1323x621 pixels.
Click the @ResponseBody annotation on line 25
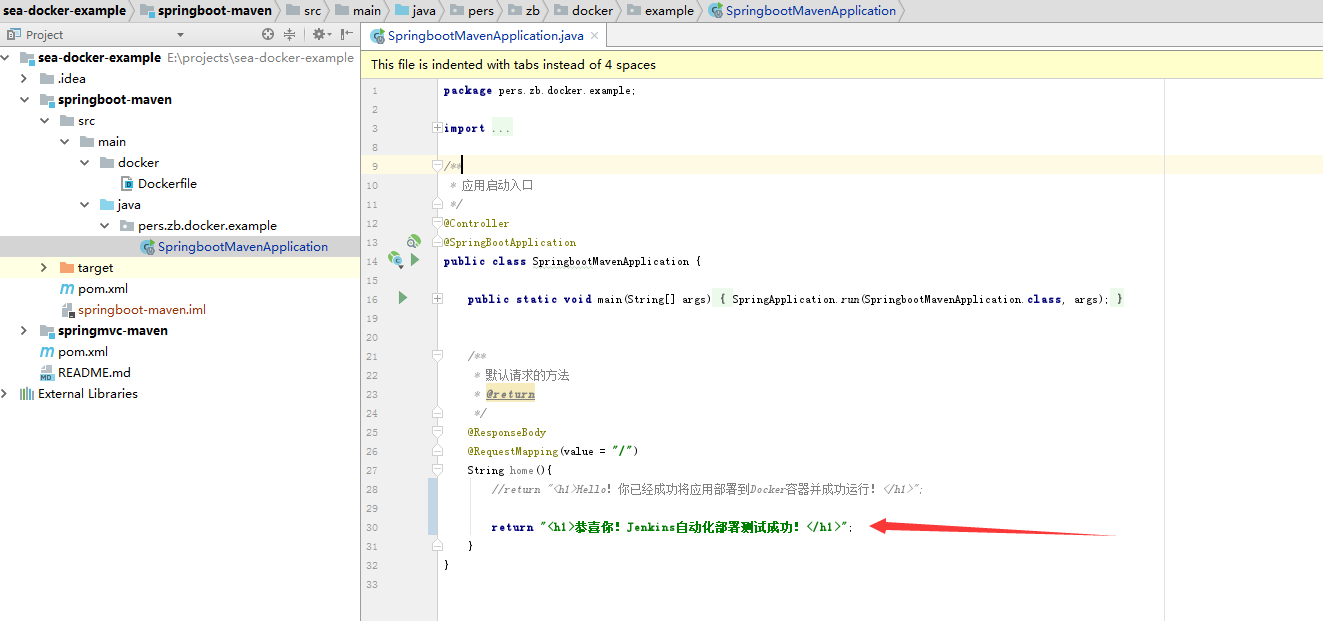[x=507, y=432]
